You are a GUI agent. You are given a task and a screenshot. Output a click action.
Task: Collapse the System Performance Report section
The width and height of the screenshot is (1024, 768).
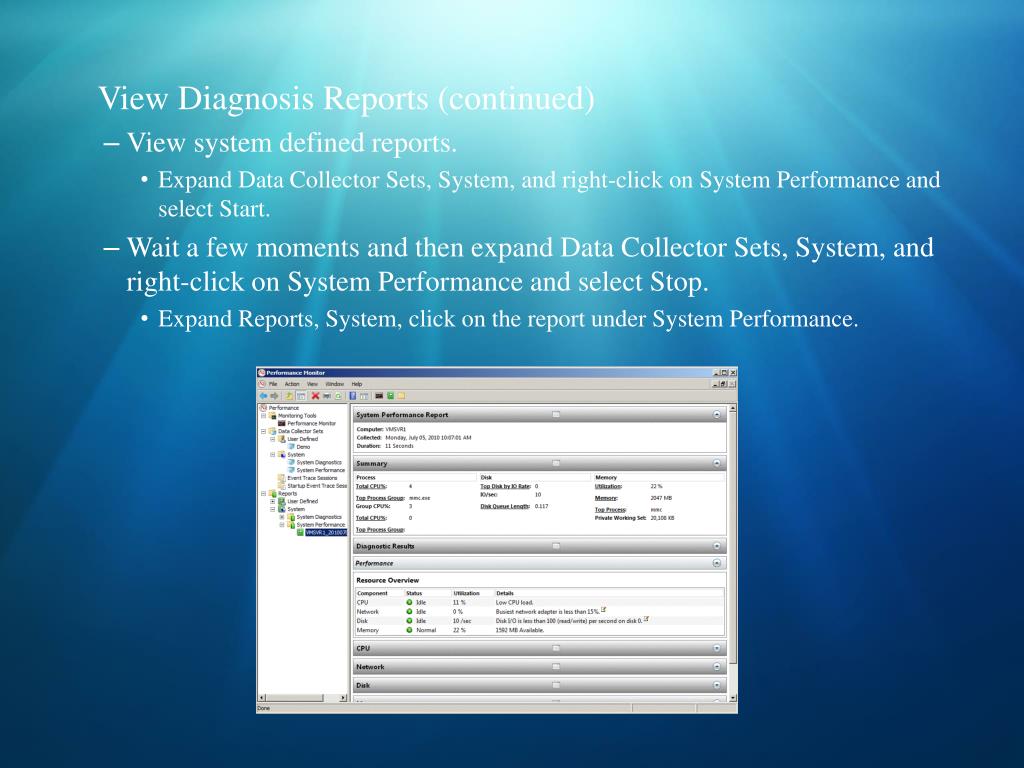tap(716, 415)
